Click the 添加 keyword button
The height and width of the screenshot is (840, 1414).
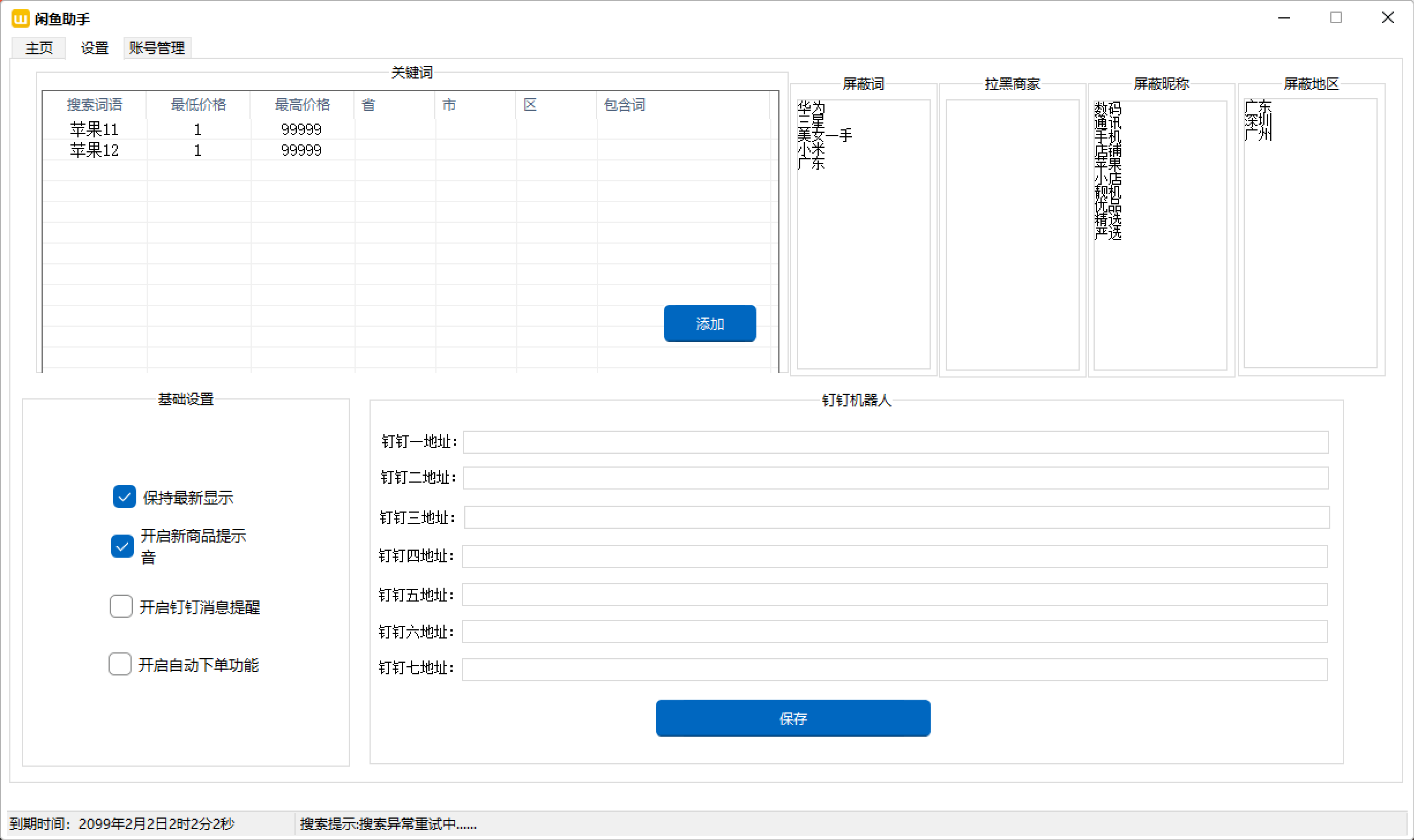pyautogui.click(x=710, y=324)
